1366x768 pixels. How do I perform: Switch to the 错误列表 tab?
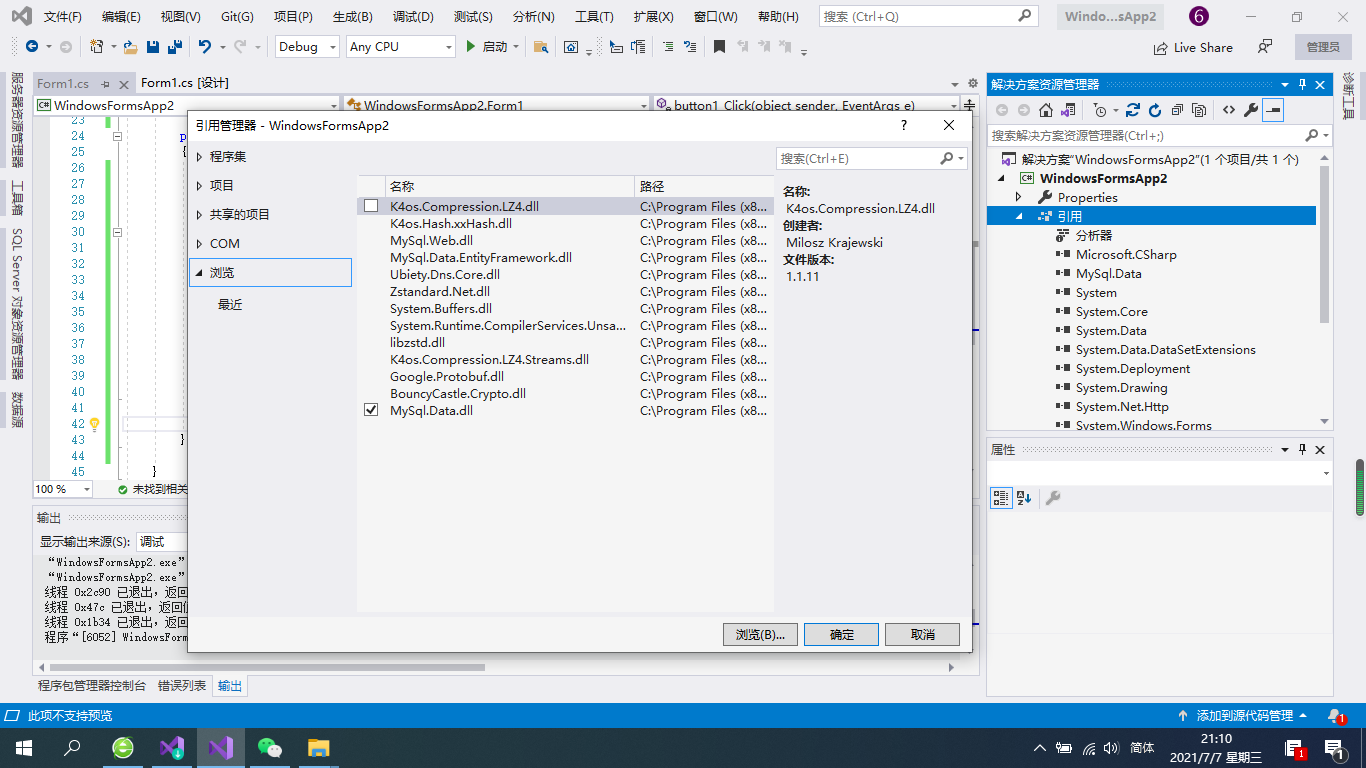182,686
